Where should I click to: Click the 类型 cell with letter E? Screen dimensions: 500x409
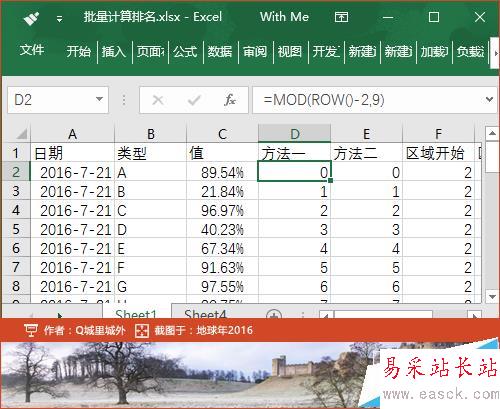click(151, 248)
